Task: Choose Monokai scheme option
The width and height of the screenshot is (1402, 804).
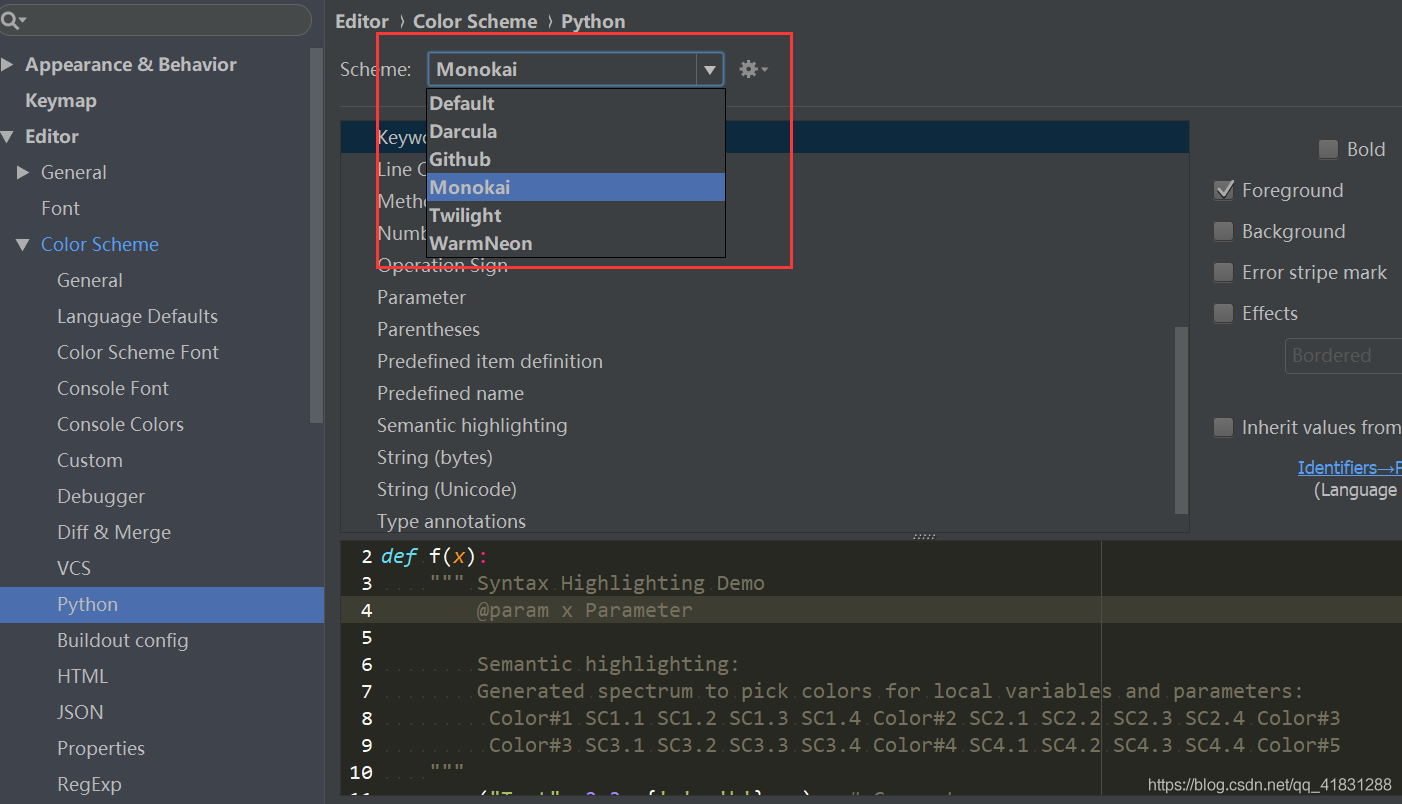Action: point(575,187)
